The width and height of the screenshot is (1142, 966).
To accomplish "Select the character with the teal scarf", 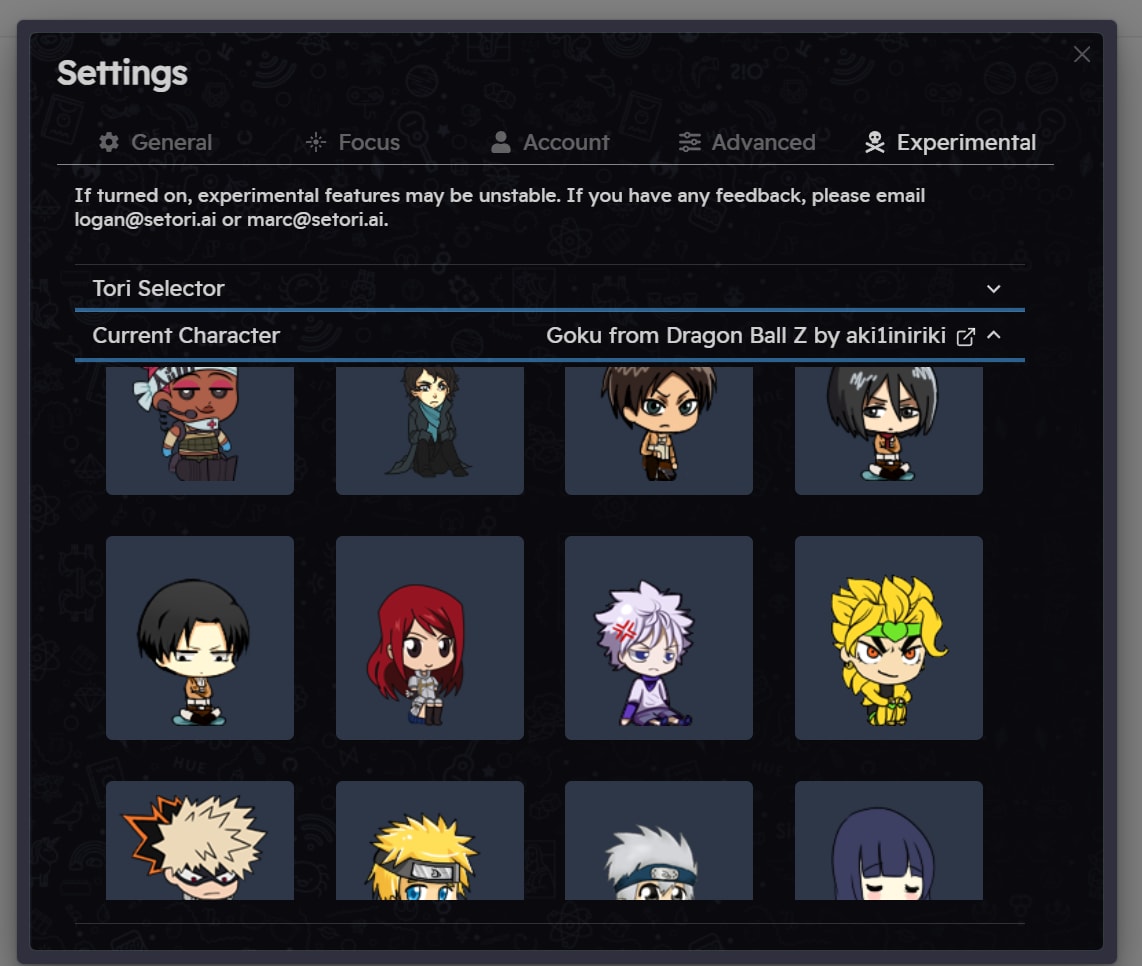I will click(430, 431).
